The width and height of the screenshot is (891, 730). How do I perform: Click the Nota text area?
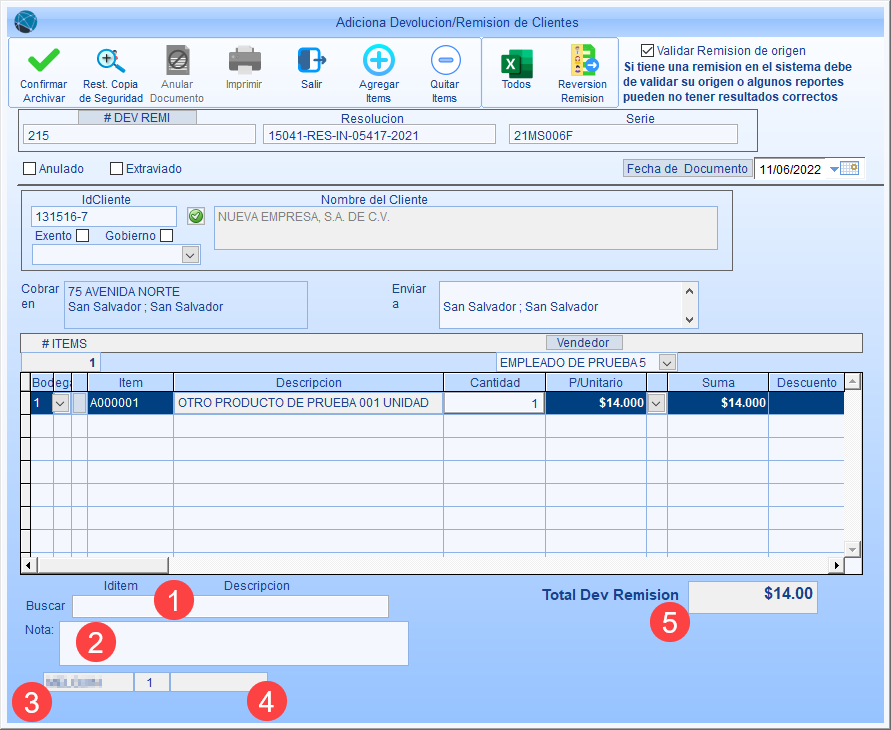coord(234,643)
